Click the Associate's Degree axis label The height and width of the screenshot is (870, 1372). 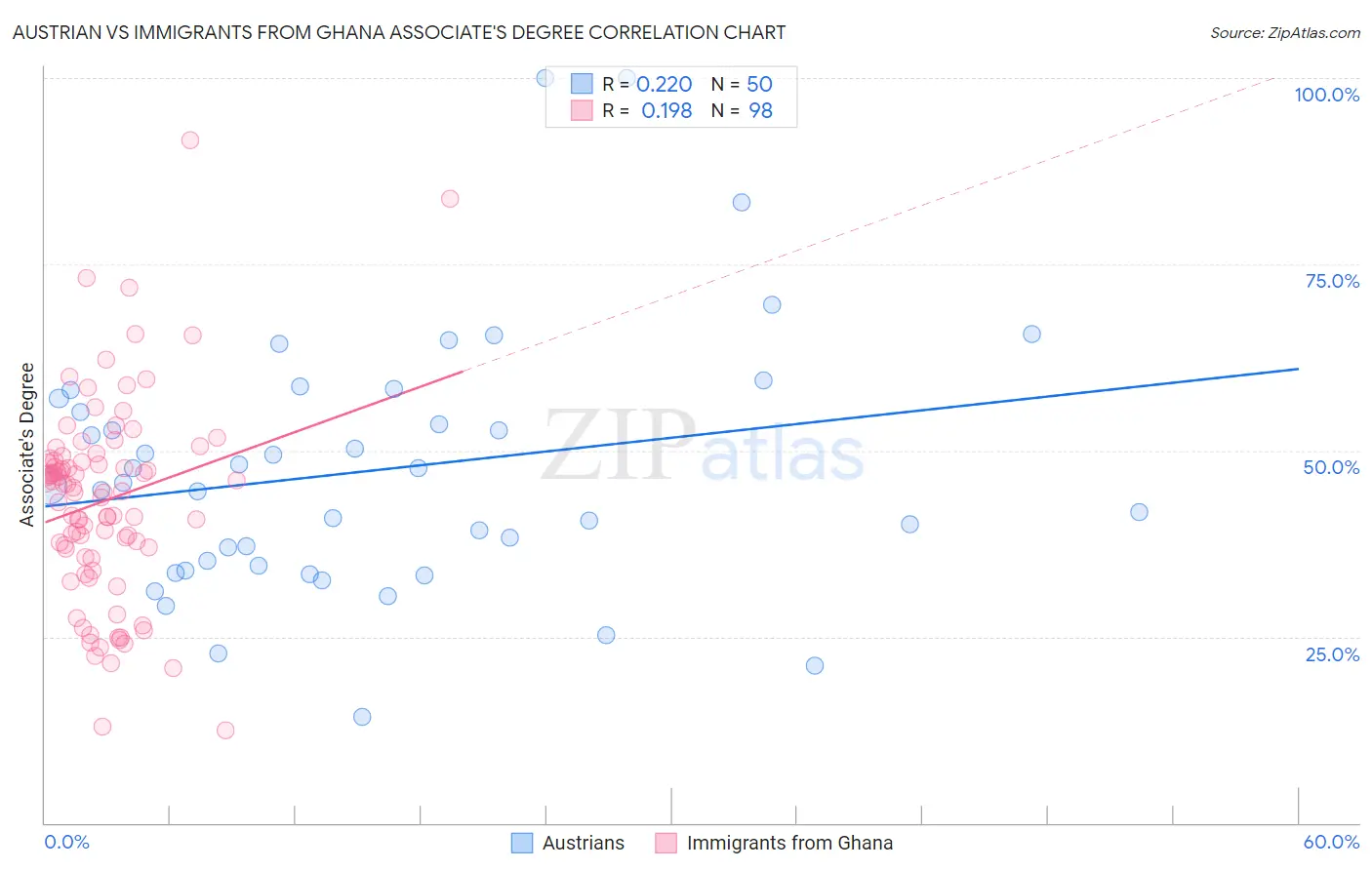(27, 444)
